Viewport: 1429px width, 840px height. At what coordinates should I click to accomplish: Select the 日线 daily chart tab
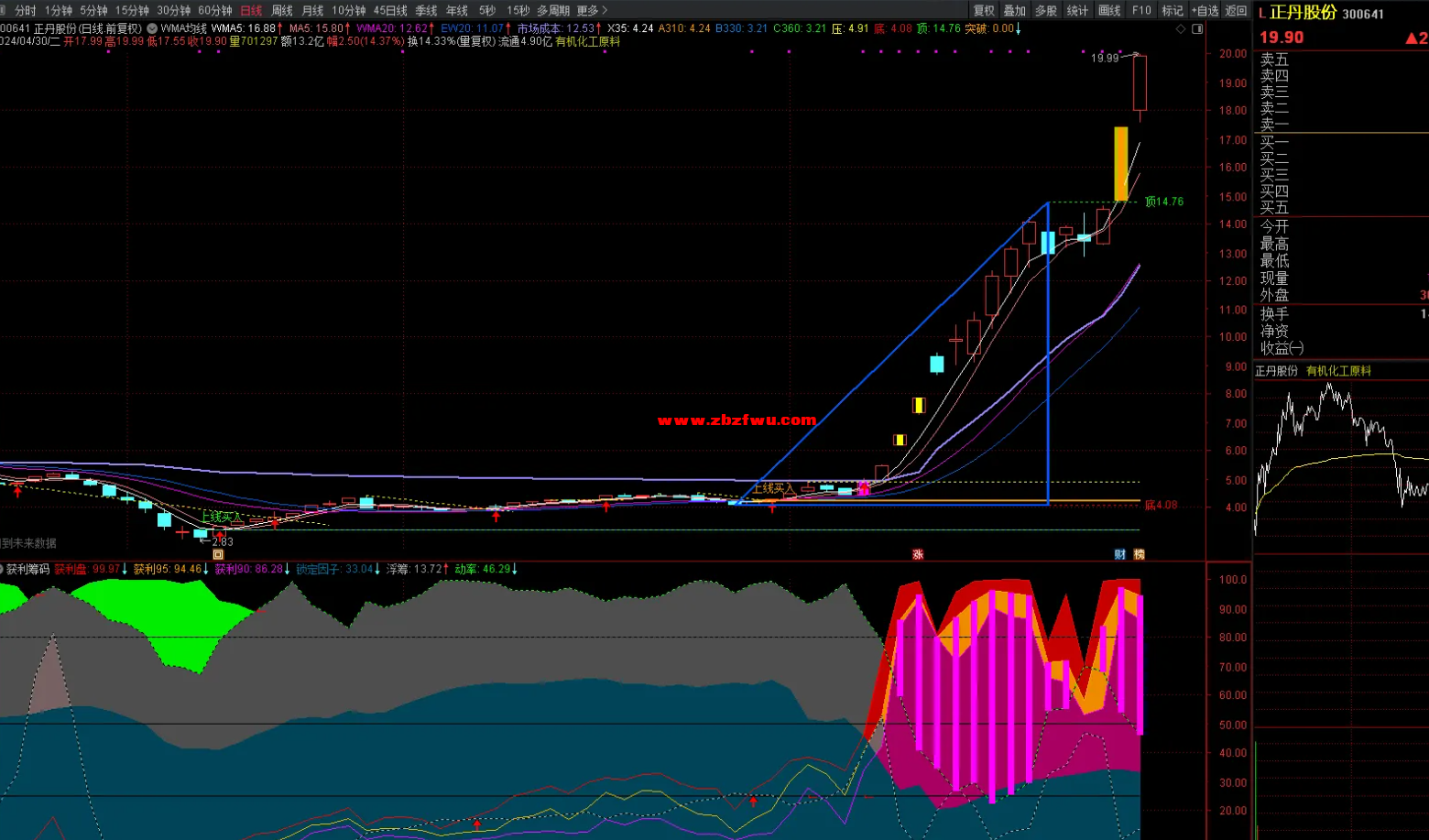point(251,10)
